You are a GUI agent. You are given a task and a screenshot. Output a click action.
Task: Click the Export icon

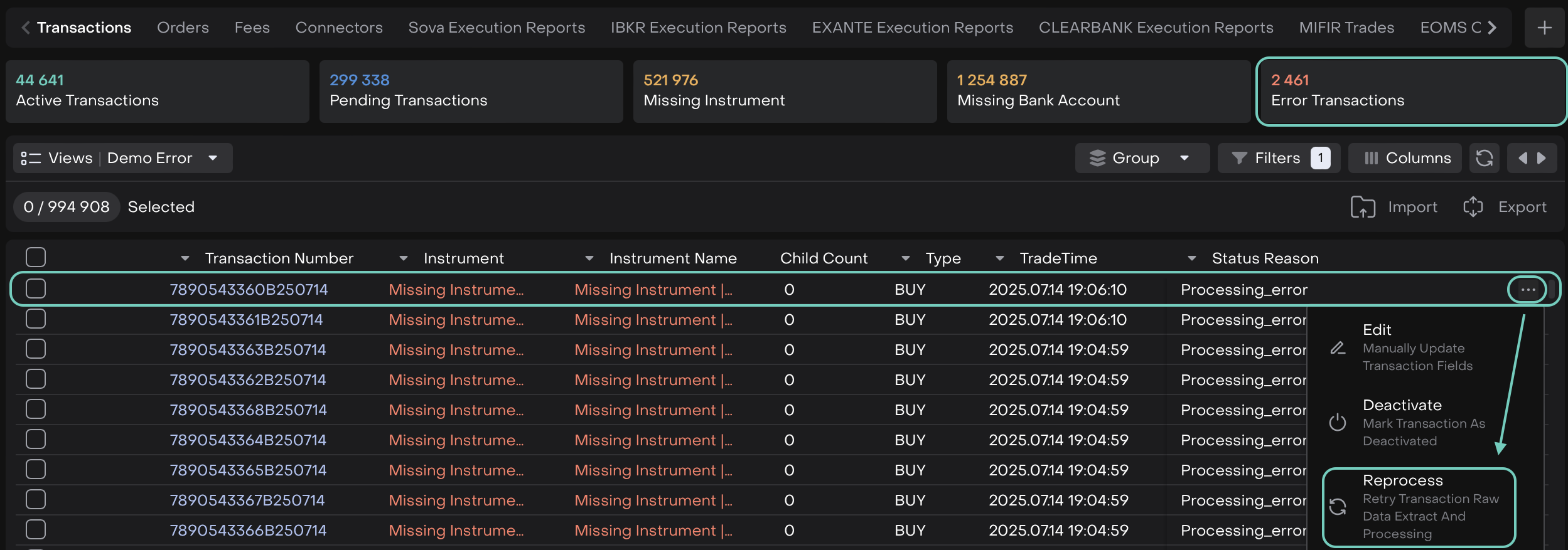(x=1473, y=207)
